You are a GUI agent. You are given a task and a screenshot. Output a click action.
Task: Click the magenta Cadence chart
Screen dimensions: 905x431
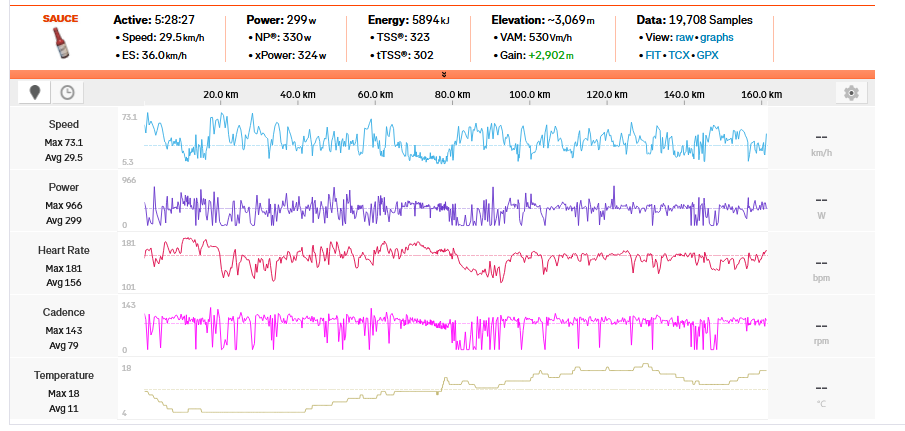click(x=455, y=329)
